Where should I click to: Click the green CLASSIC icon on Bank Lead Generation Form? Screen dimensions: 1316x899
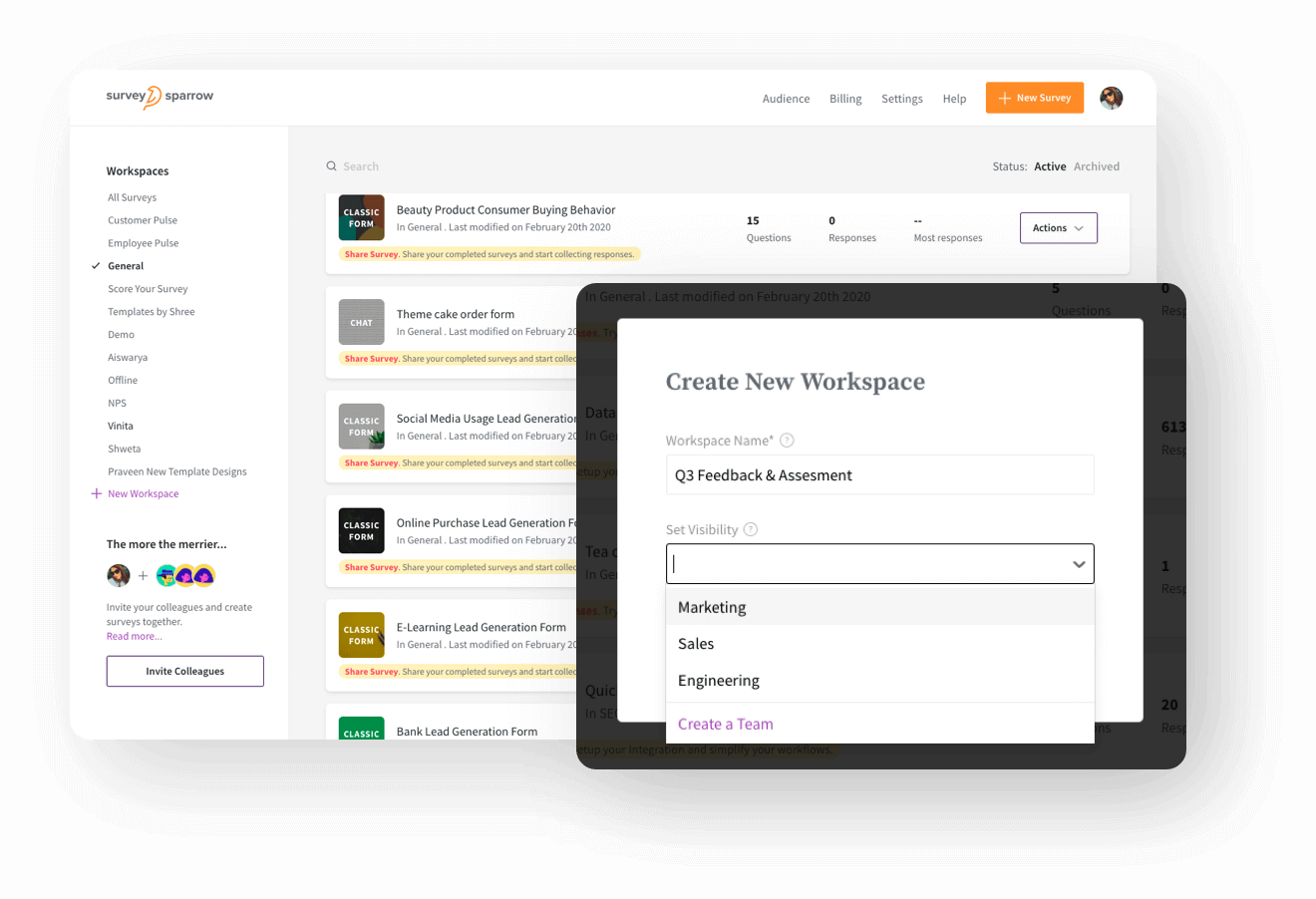(x=361, y=728)
